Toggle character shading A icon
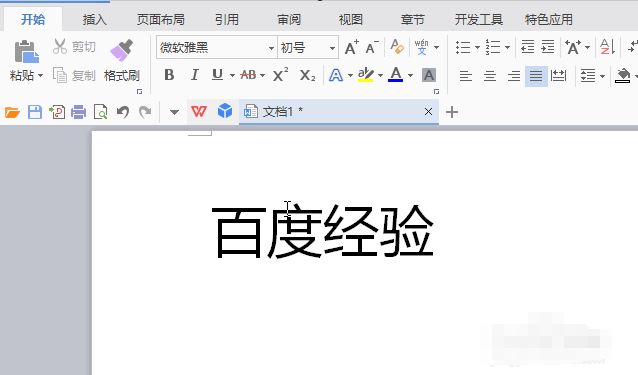 pos(429,75)
